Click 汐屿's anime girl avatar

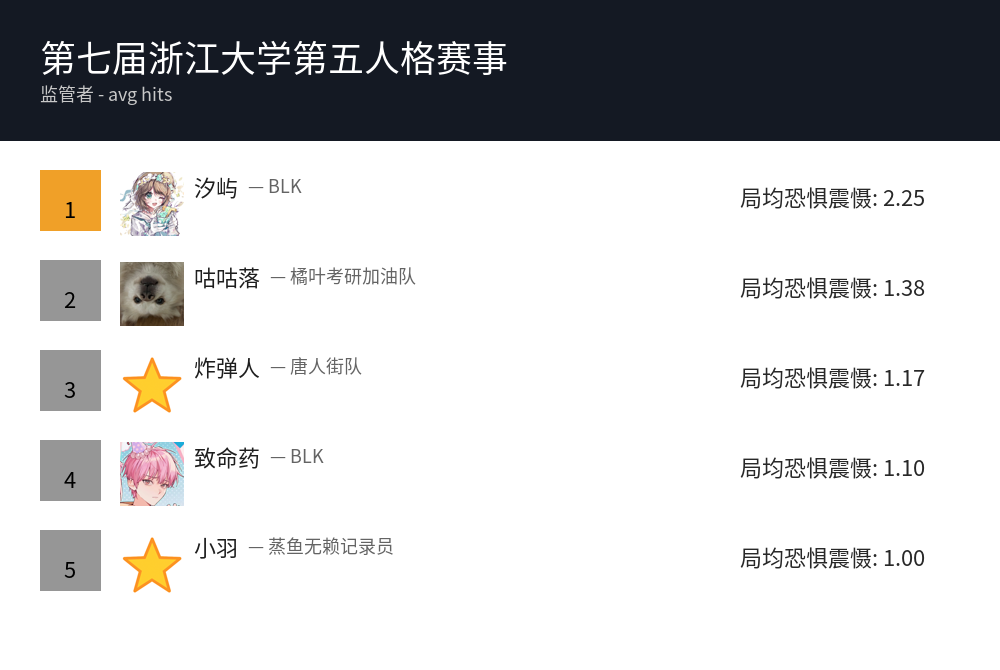[152, 204]
